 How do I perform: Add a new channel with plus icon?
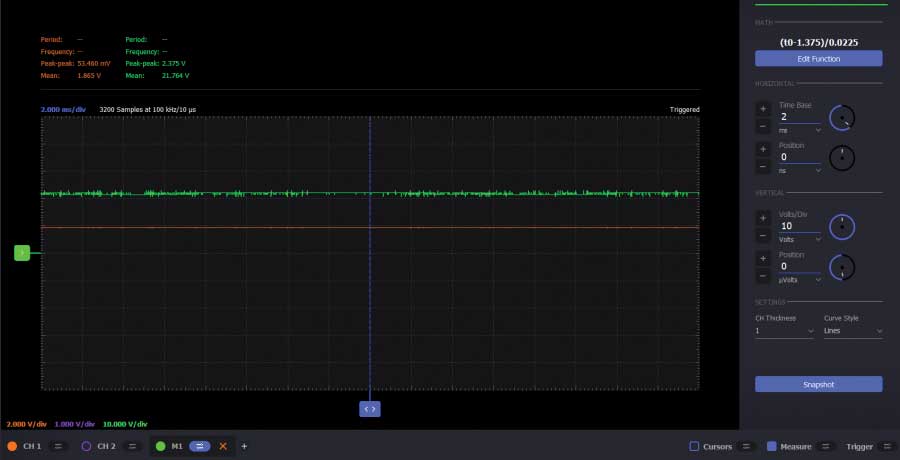pos(244,446)
